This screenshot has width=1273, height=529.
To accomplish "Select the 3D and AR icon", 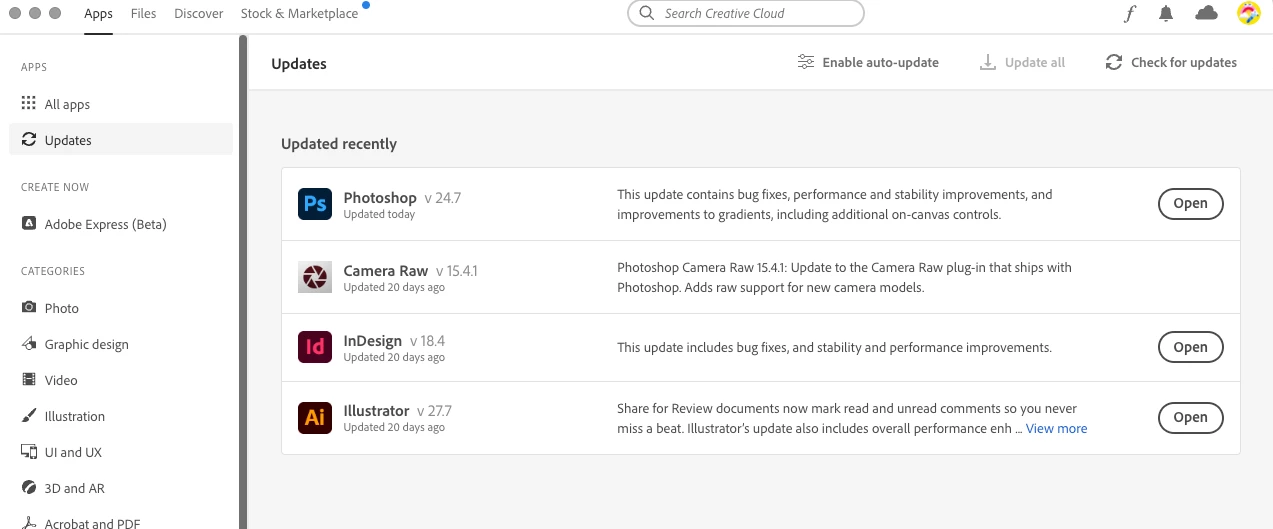I will tap(29, 488).
